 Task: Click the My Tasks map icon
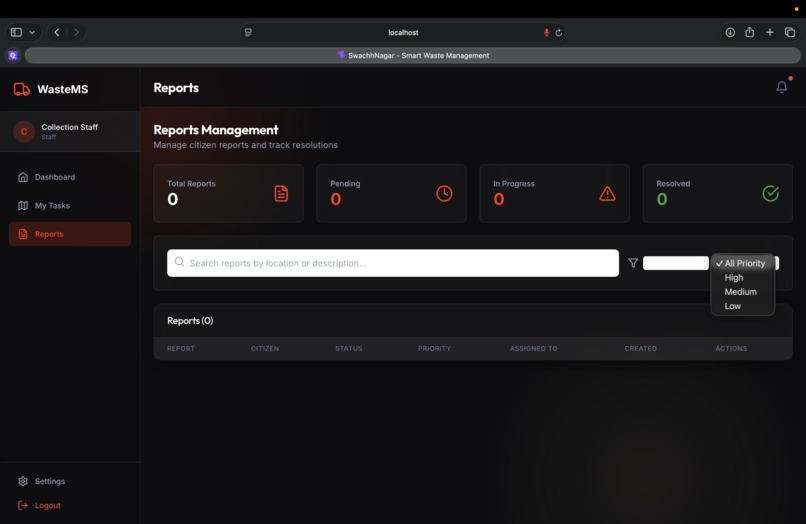pyautogui.click(x=23, y=206)
